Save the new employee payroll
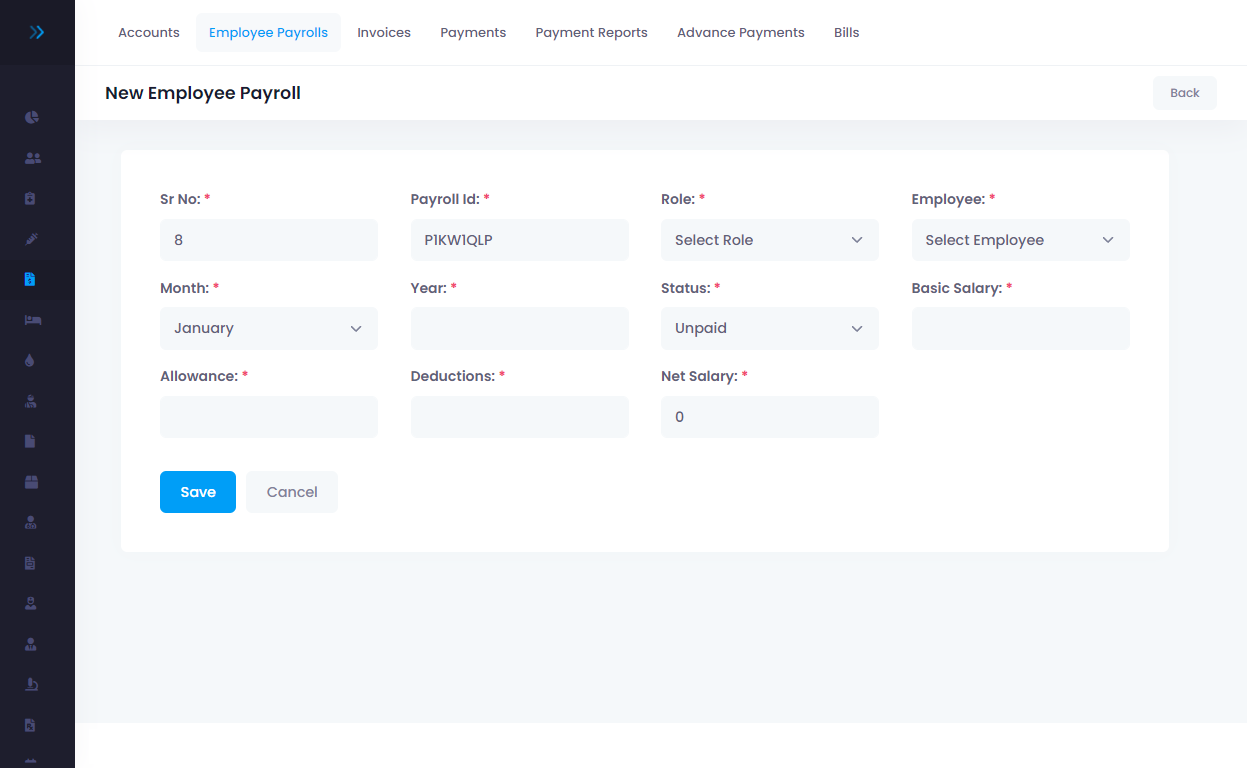This screenshot has height=768, width=1247. [197, 491]
